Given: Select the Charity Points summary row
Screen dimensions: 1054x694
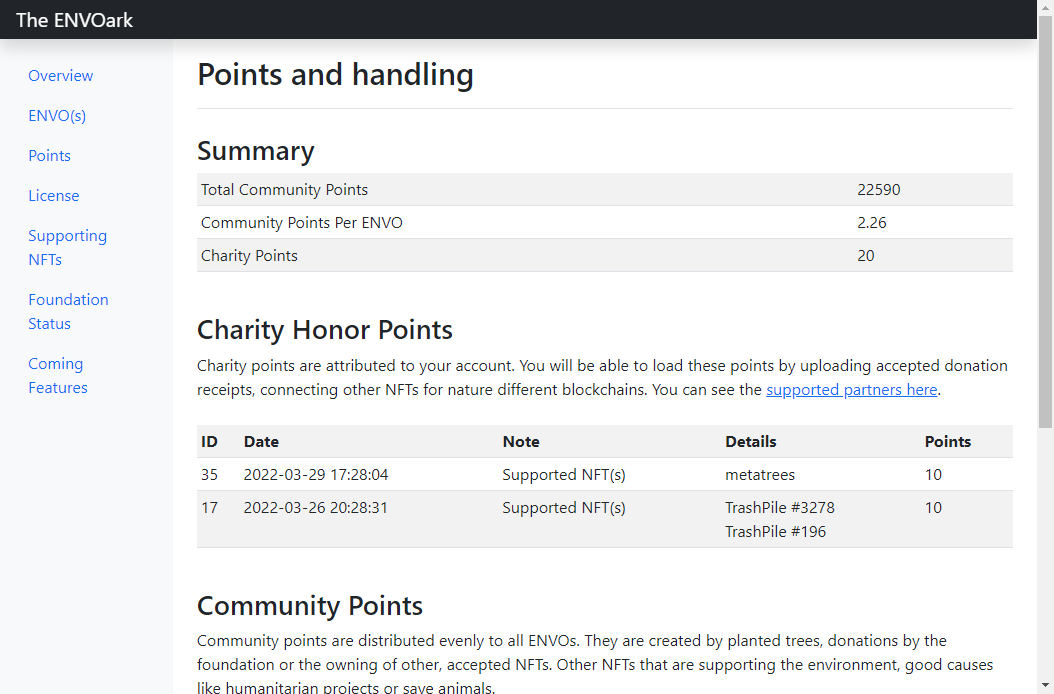Looking at the screenshot, I should coord(604,256).
